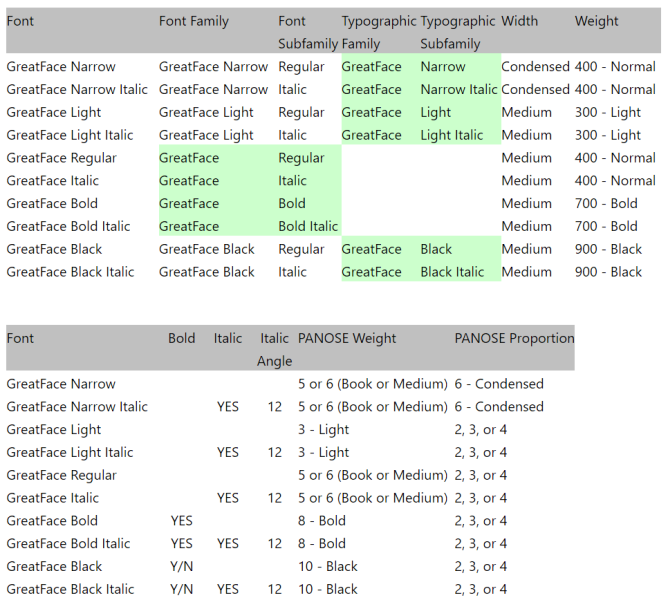Click 6 - Condensed proportion for GreatFace Narrow
The image size is (668, 600).
pyautogui.click(x=499, y=384)
